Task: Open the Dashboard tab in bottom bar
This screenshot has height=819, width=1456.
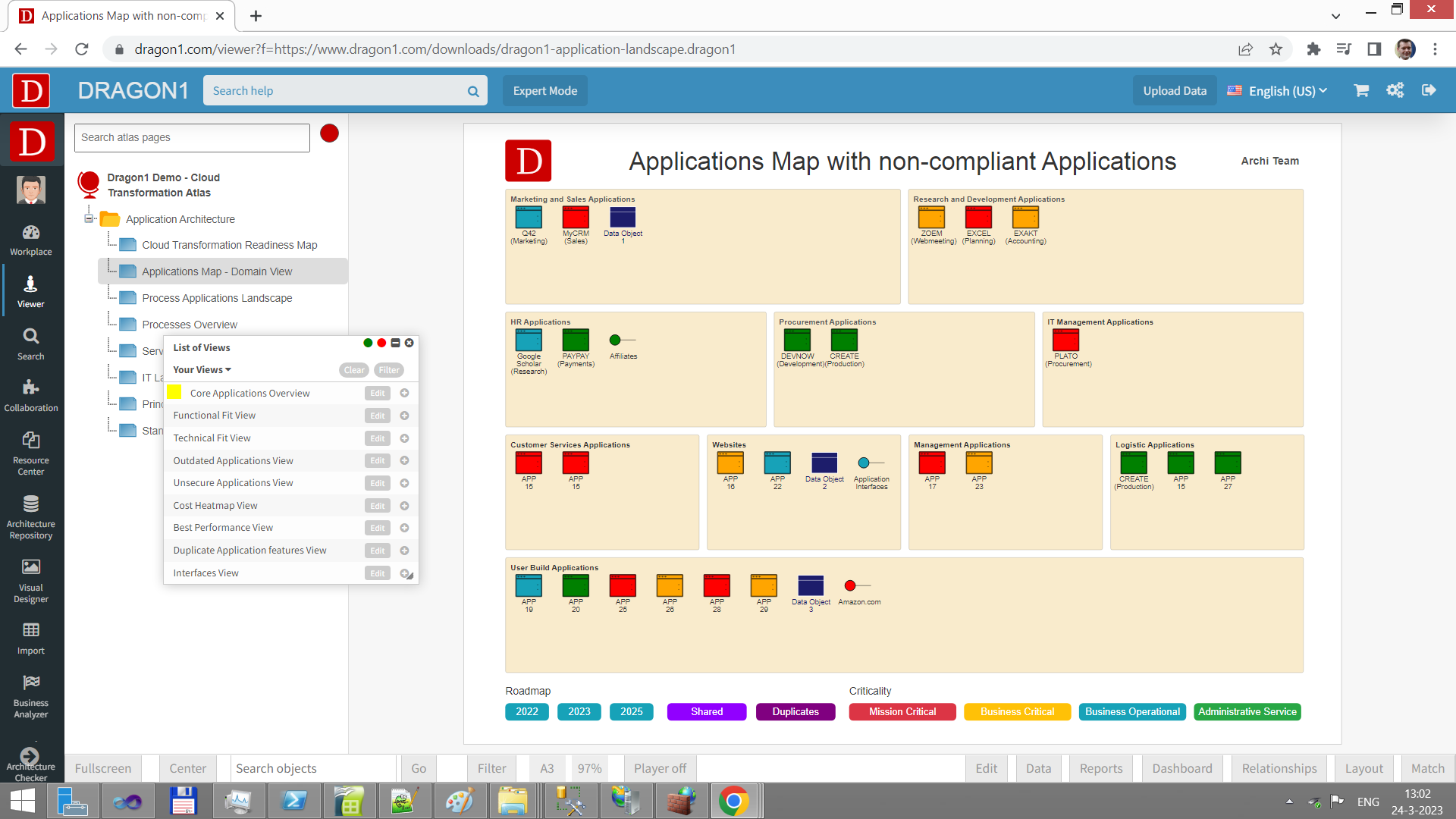Action: (x=1181, y=768)
